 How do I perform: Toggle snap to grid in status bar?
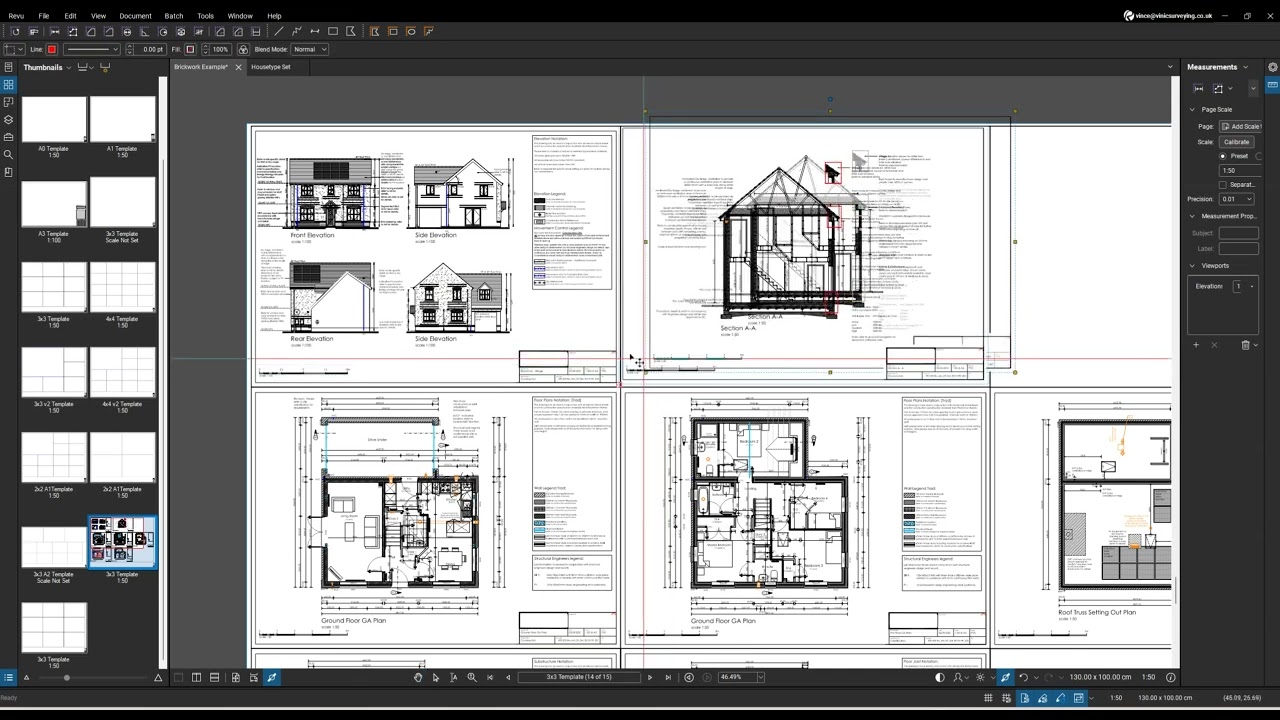[1006, 697]
